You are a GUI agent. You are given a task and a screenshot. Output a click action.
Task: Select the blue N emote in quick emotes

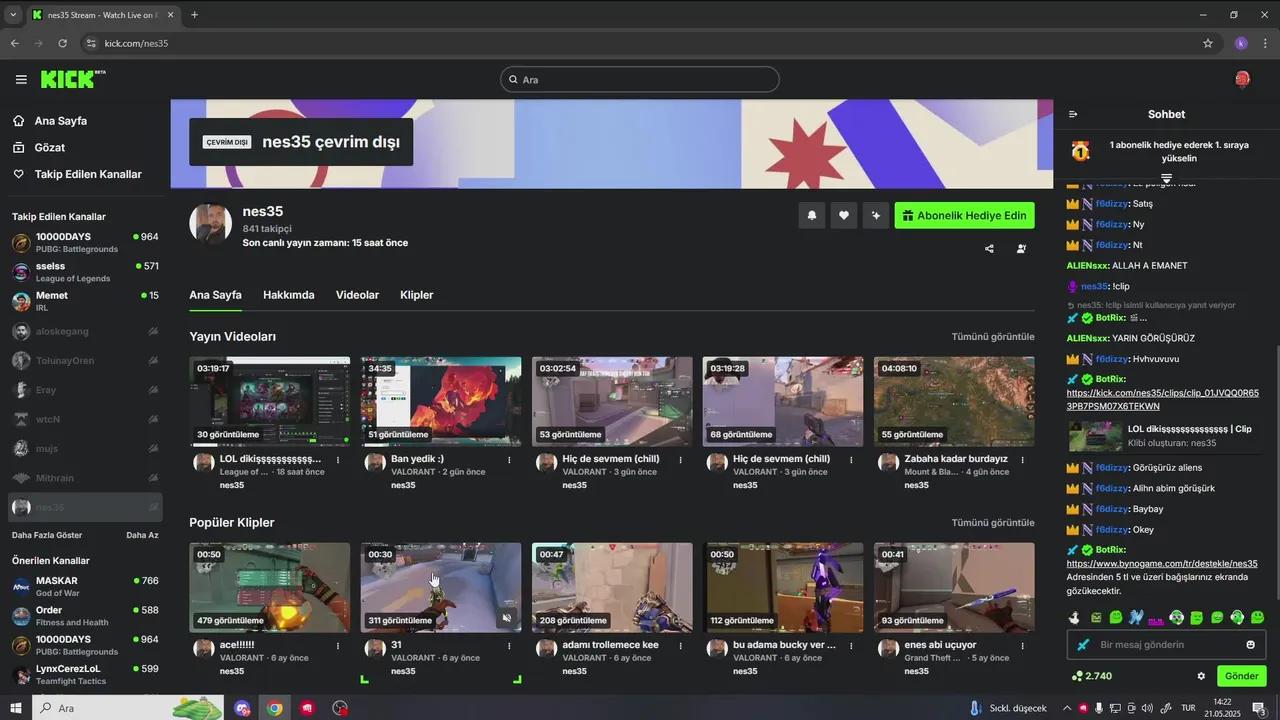click(1136, 617)
